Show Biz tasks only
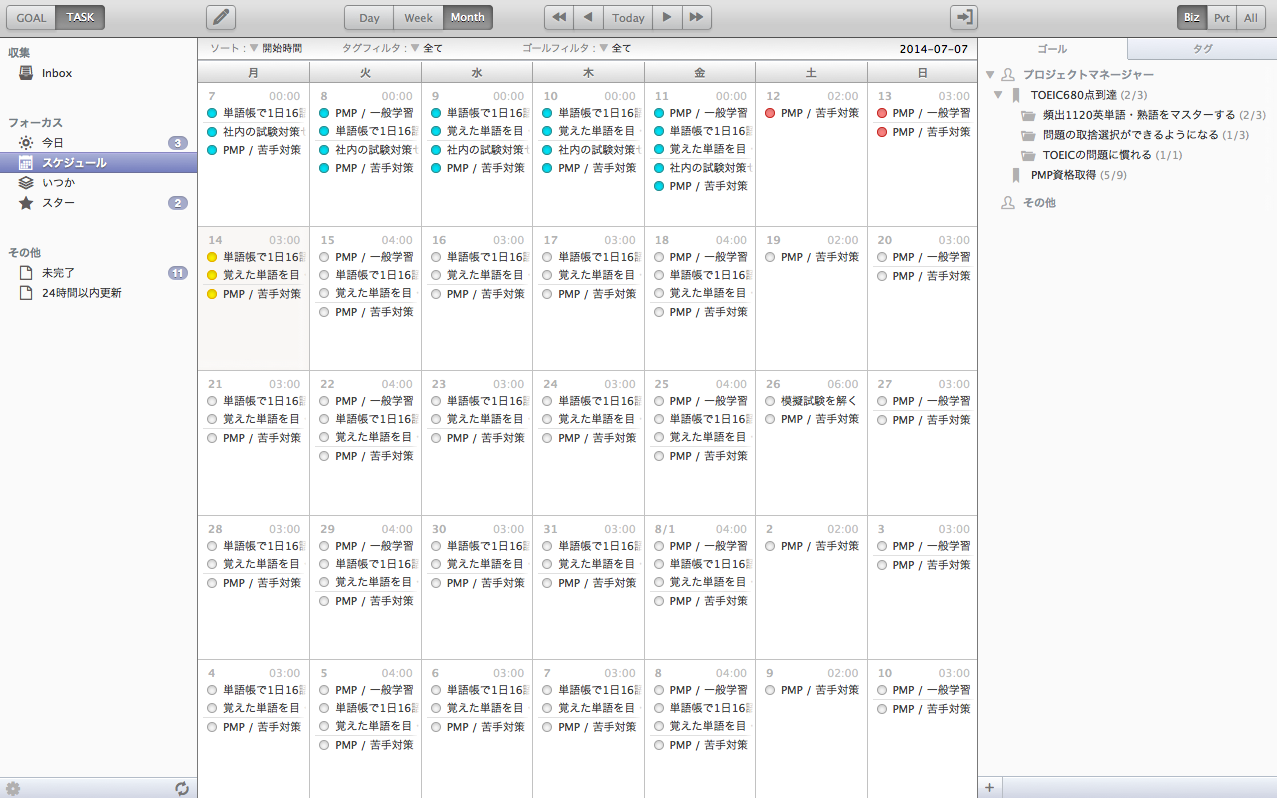The image size is (1277, 798). 1192,17
